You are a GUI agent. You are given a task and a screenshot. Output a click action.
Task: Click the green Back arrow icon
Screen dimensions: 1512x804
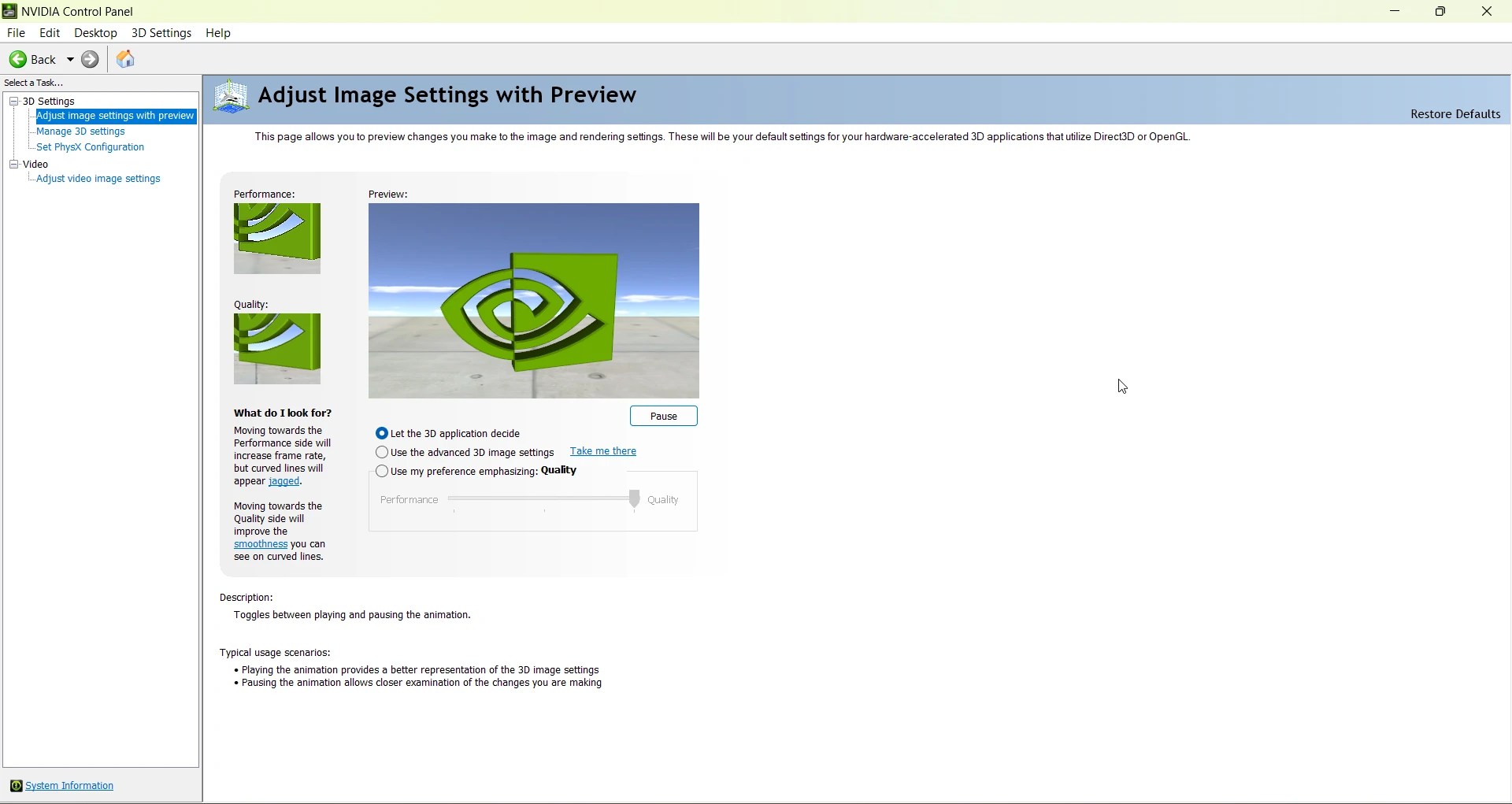click(x=18, y=60)
